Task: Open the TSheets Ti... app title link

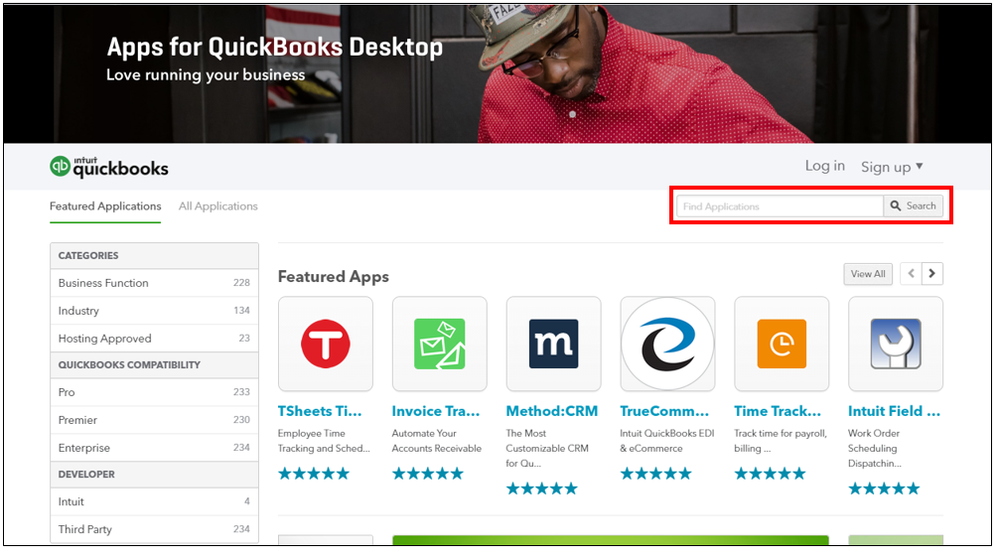Action: 320,411
